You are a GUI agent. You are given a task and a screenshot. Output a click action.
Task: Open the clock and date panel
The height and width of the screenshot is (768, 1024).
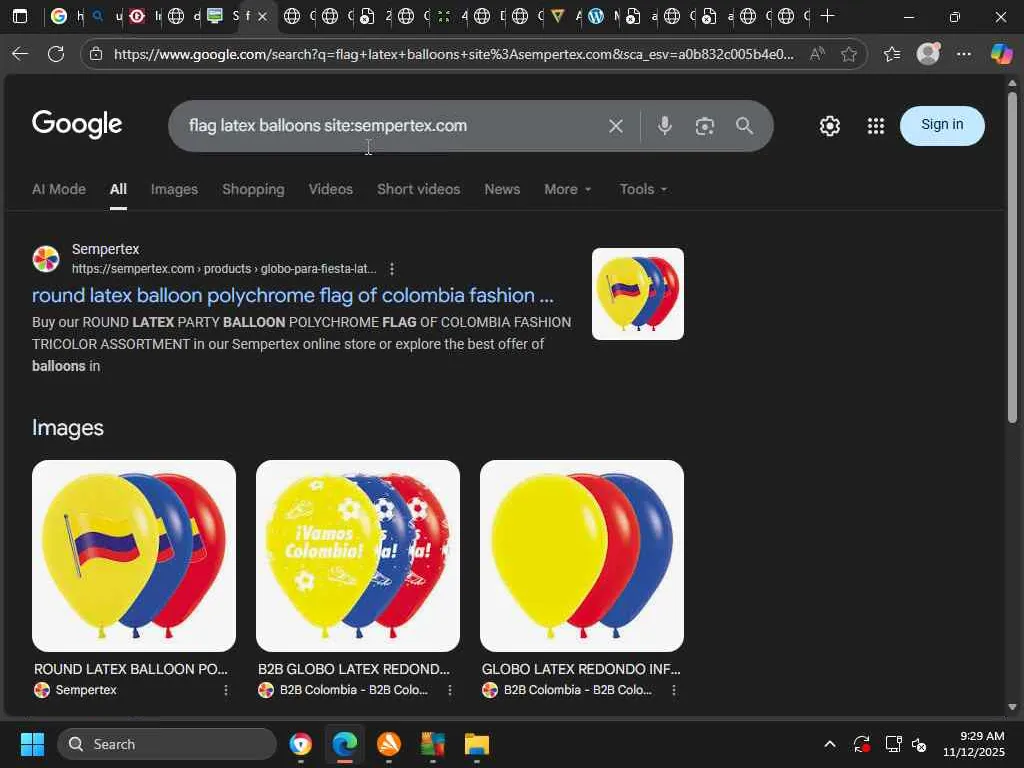pos(974,744)
